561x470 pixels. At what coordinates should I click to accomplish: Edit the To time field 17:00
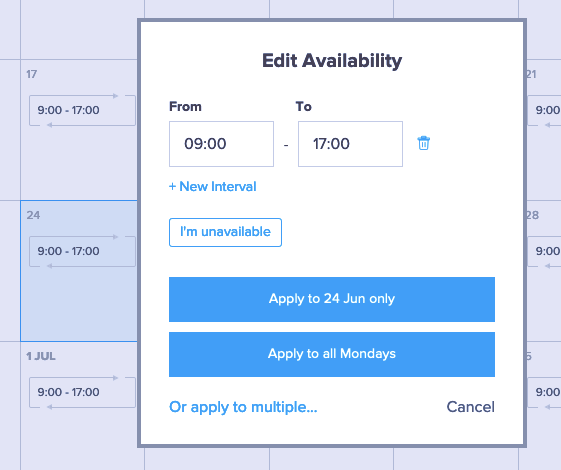(x=350, y=144)
